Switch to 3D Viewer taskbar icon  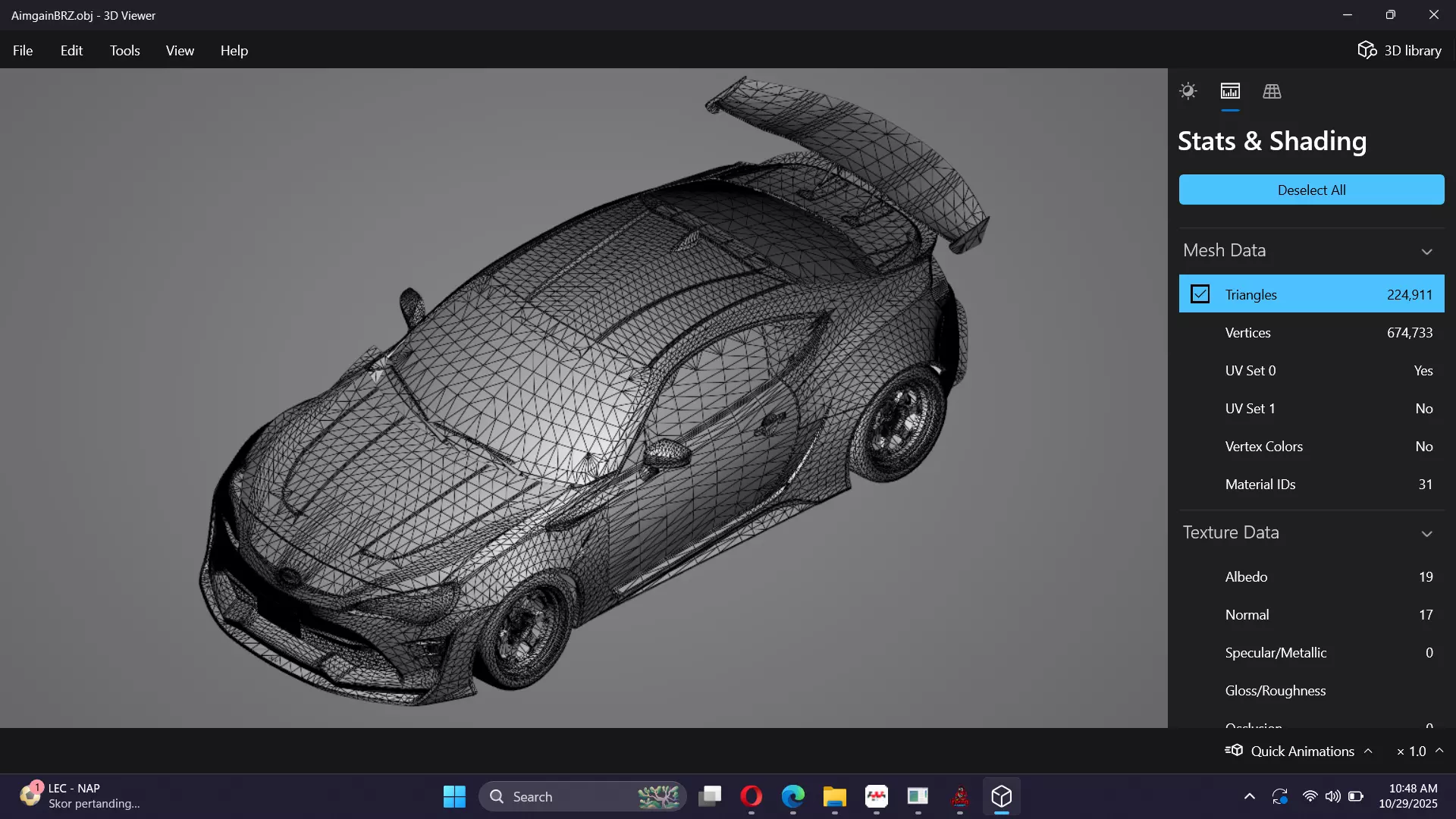[1002, 796]
